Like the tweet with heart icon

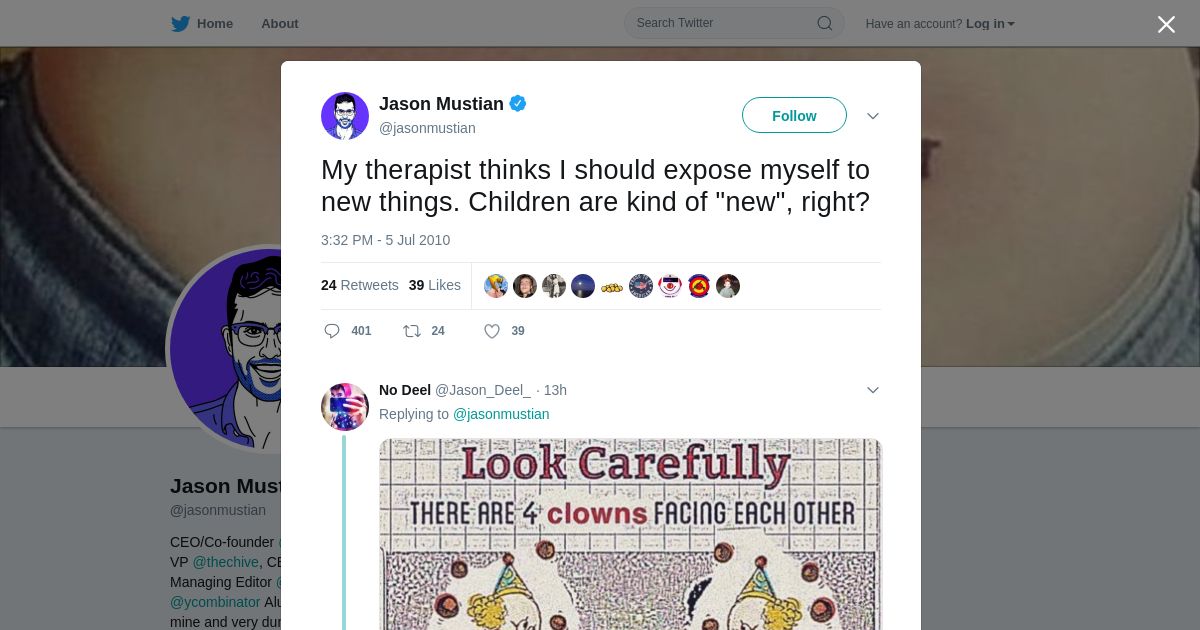tap(492, 331)
